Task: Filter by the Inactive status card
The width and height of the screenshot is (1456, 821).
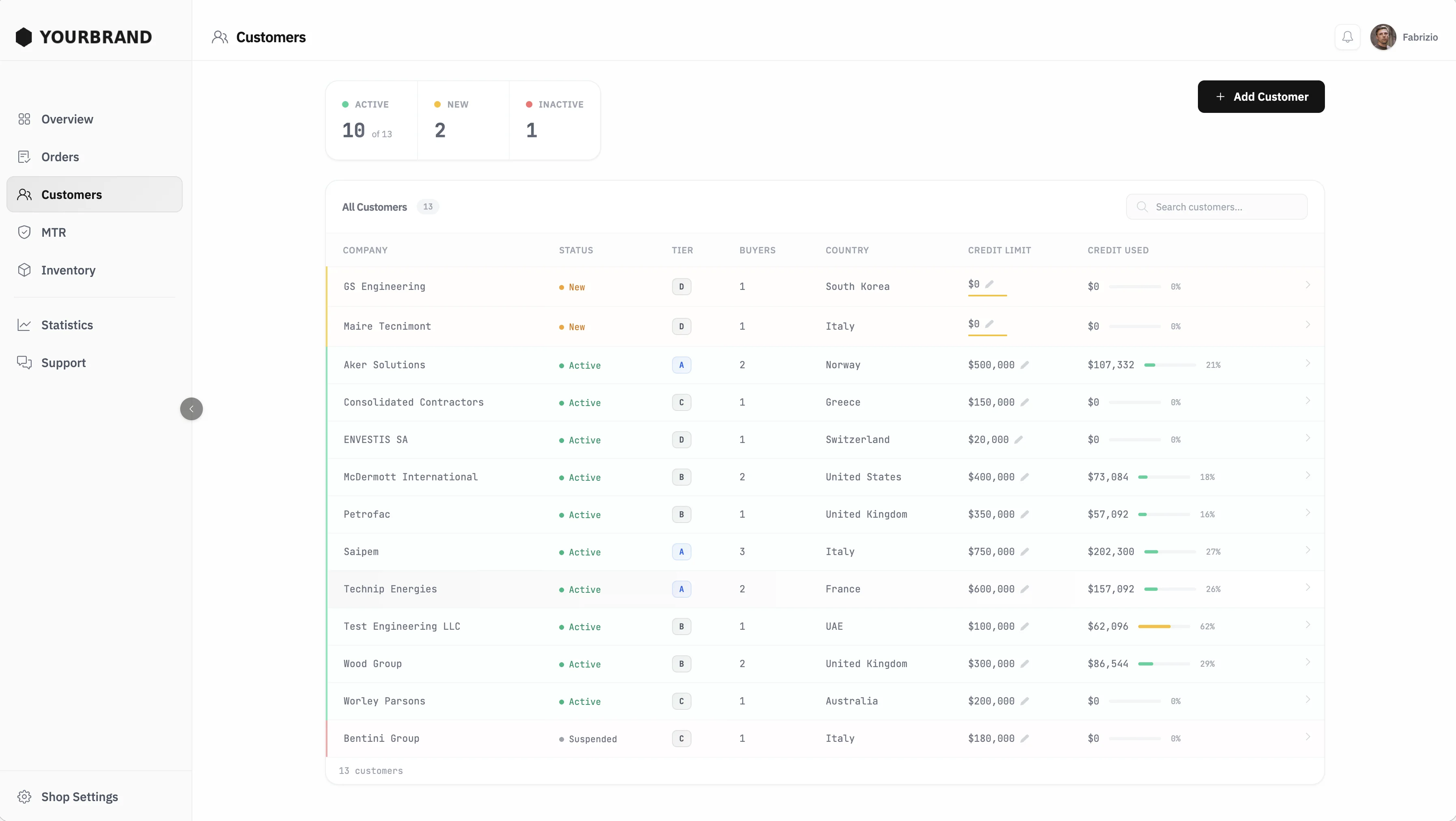Action: (554, 120)
